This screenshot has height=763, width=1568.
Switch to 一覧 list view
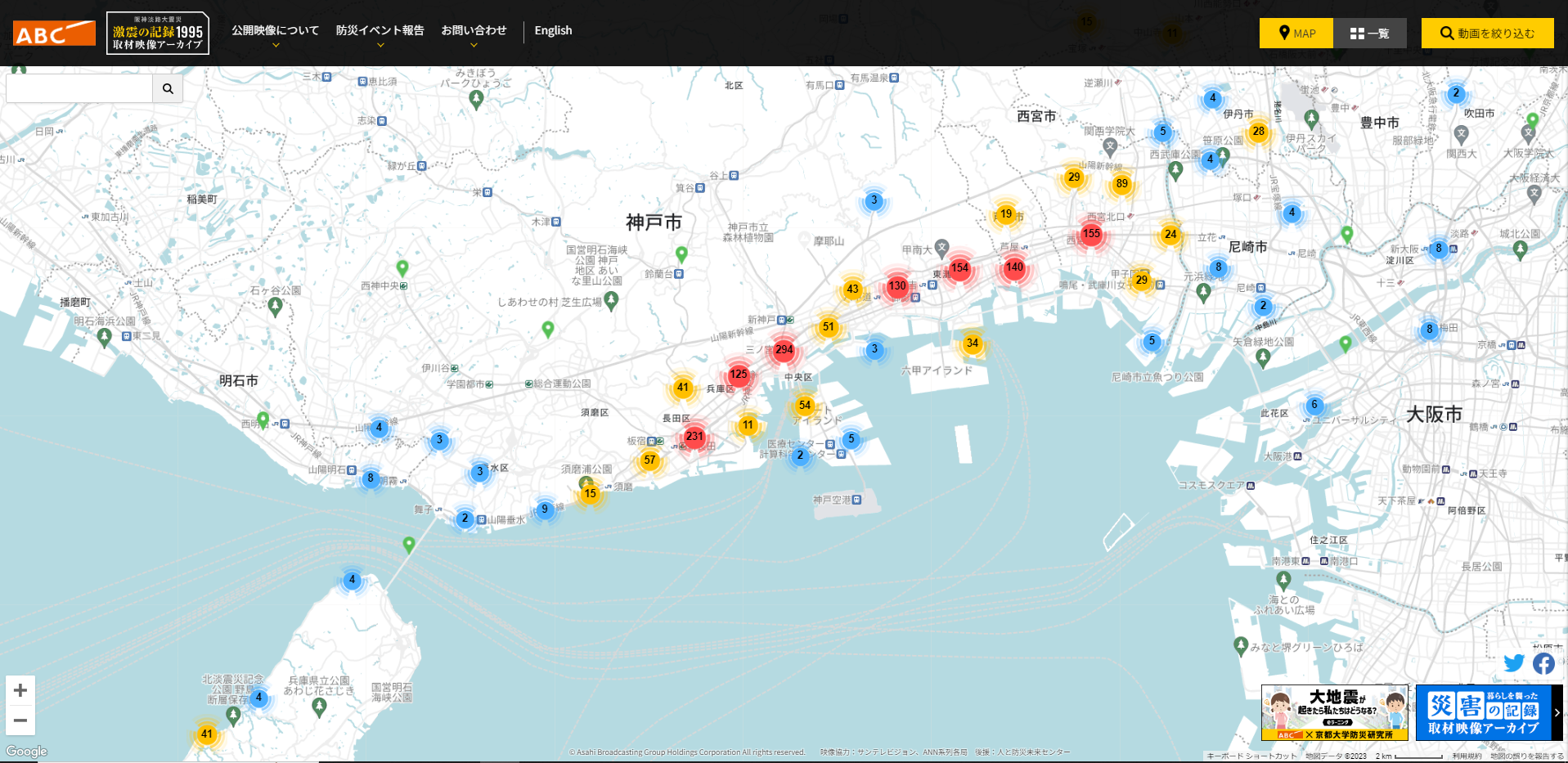click(1370, 34)
